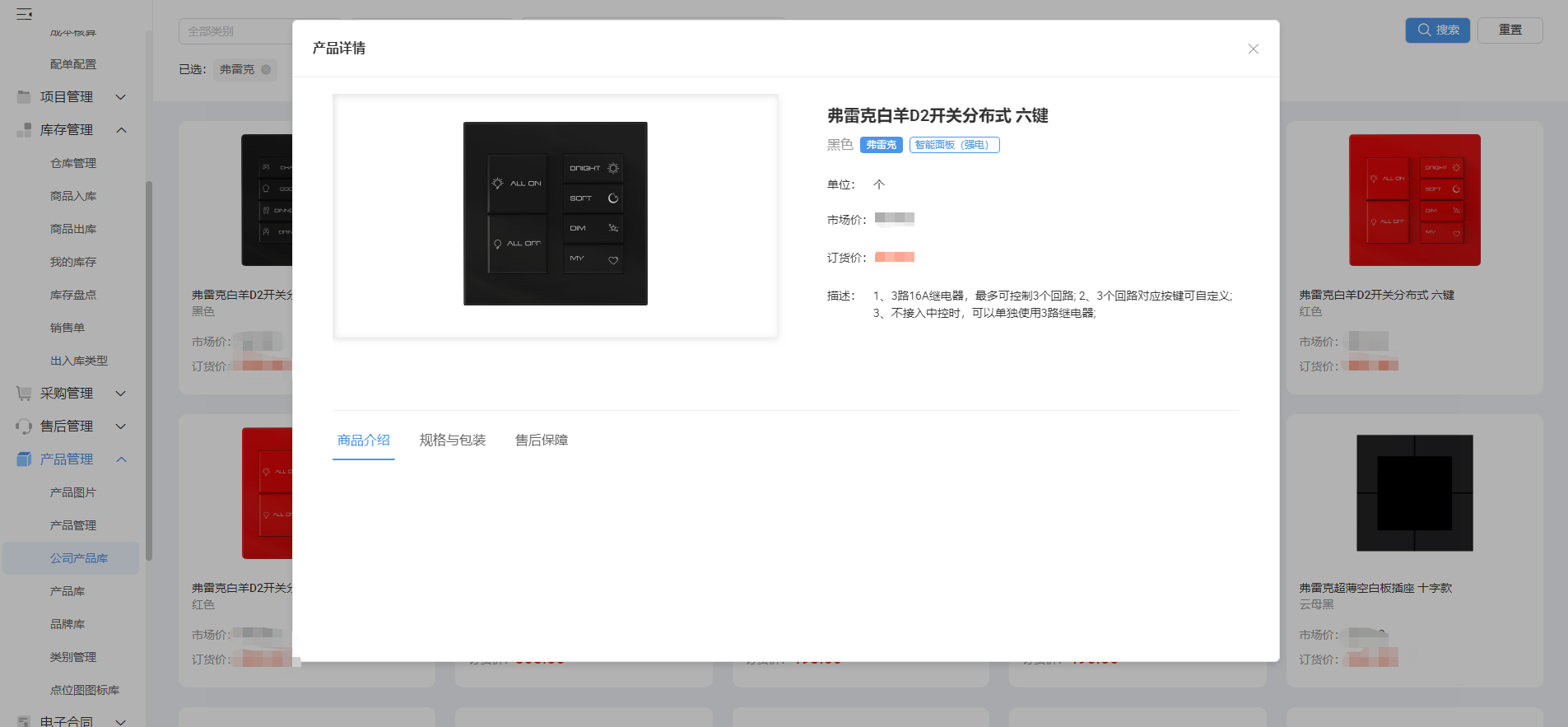
Task: Expand the 售后管理 menu chevron
Action: tap(121, 426)
